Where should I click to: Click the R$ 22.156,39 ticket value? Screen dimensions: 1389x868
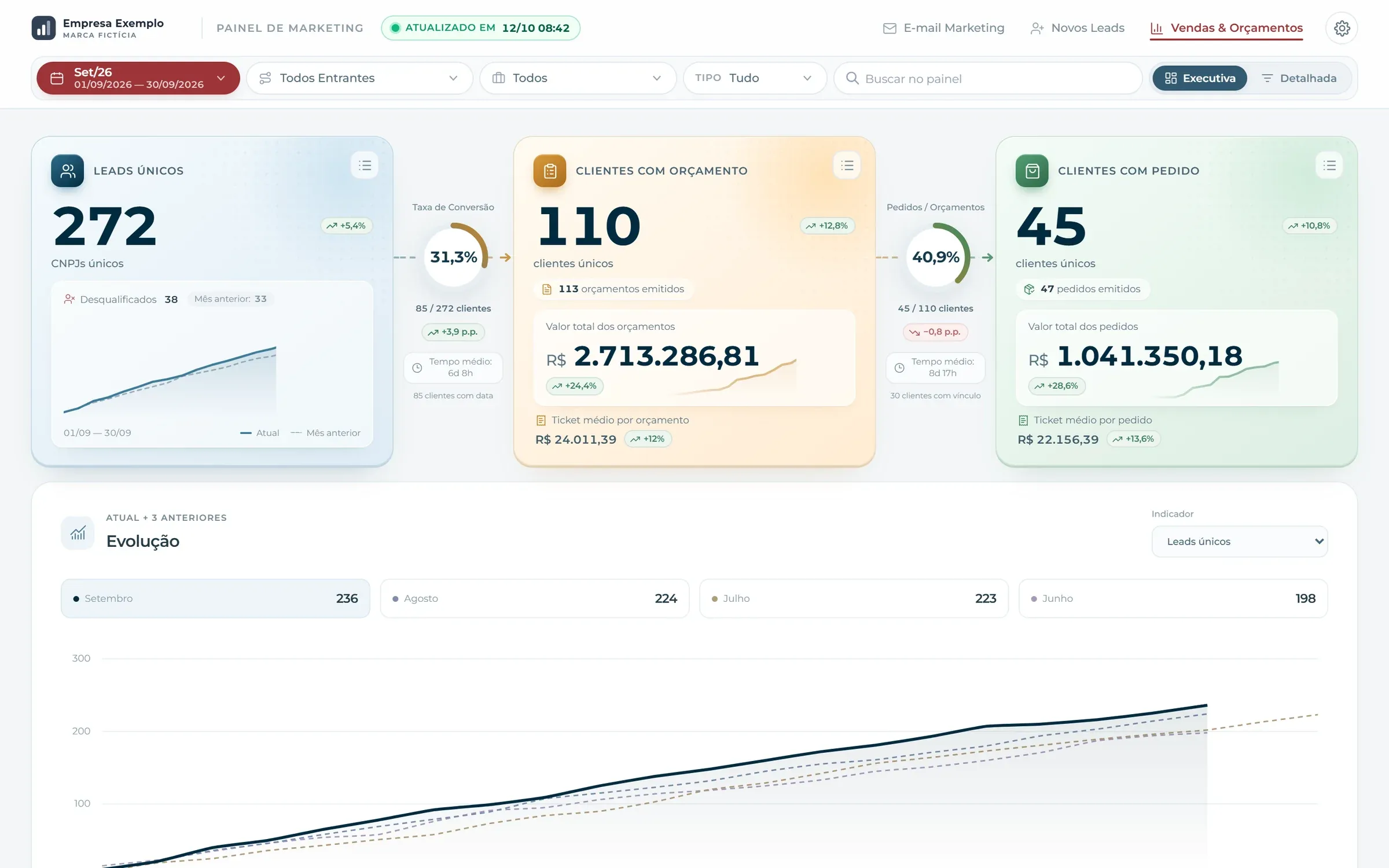click(1058, 440)
